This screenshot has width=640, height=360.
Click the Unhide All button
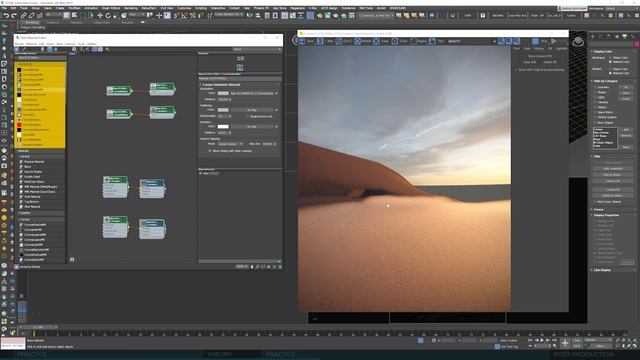coord(613,189)
